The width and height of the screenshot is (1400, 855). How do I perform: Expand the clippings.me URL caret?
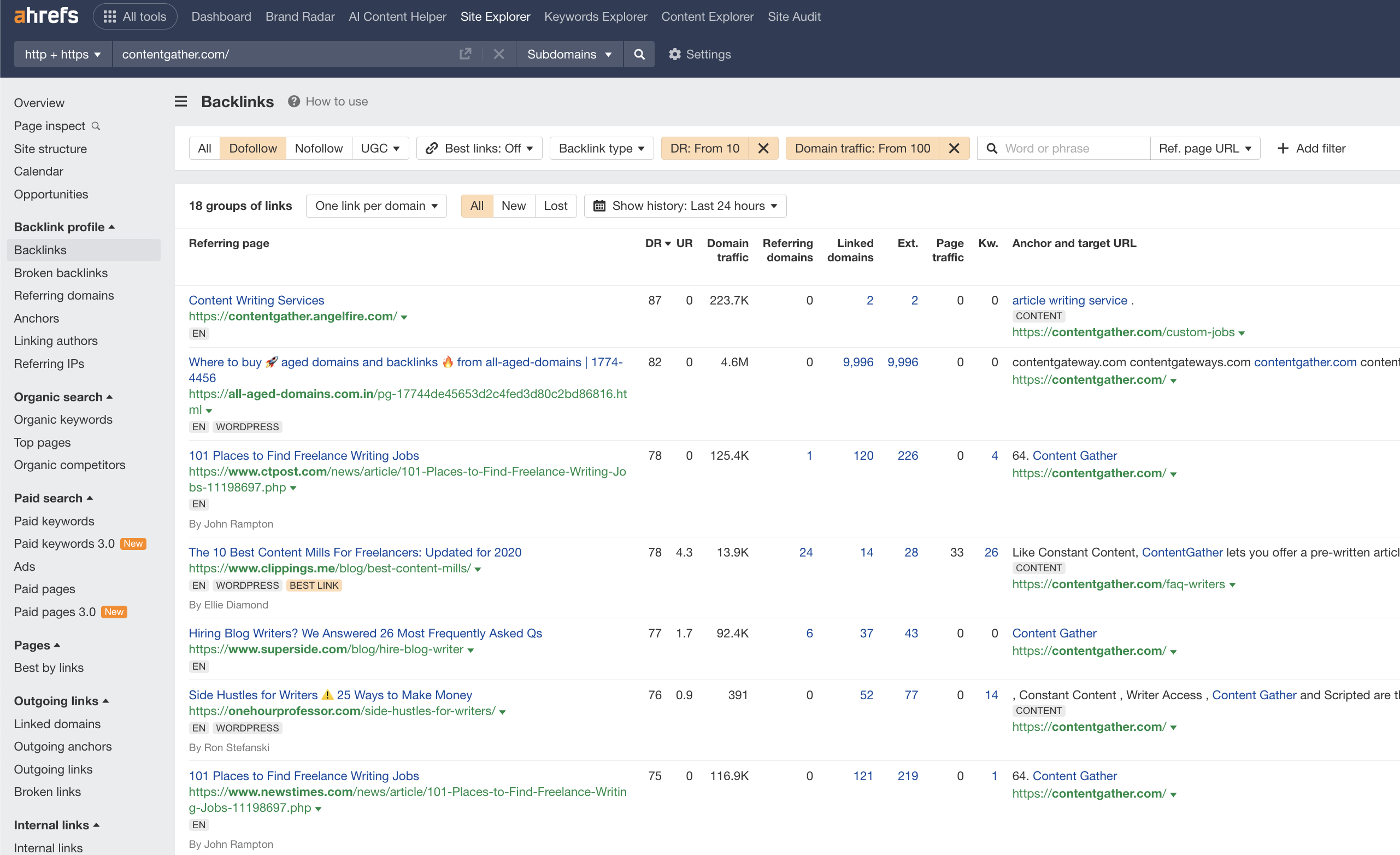point(478,570)
